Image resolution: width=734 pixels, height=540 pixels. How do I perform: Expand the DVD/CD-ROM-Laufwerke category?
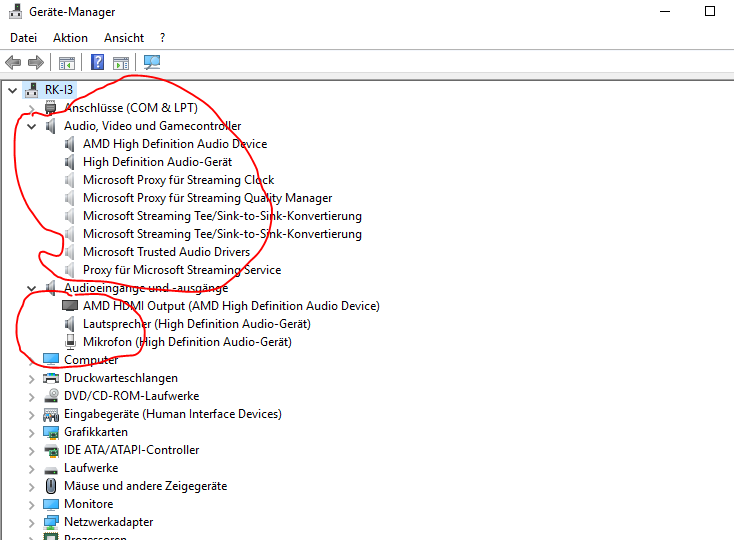pos(31,397)
